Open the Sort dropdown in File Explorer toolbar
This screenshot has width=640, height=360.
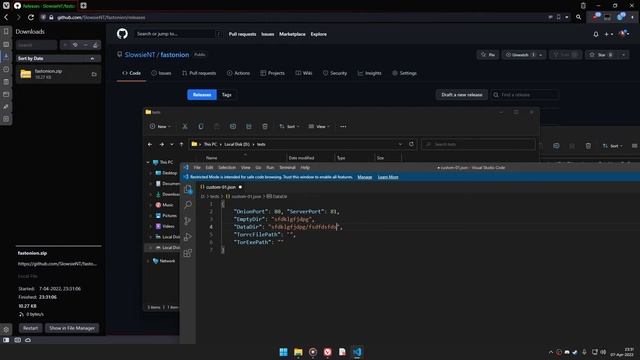289,127
